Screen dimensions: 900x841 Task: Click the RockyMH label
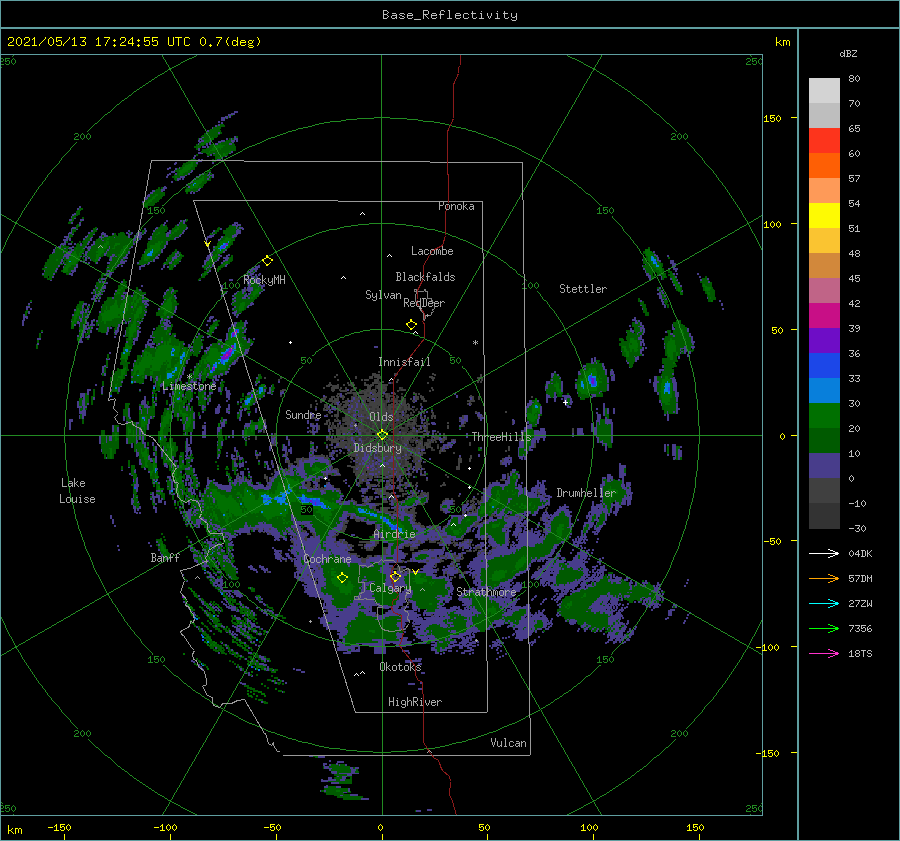264,280
